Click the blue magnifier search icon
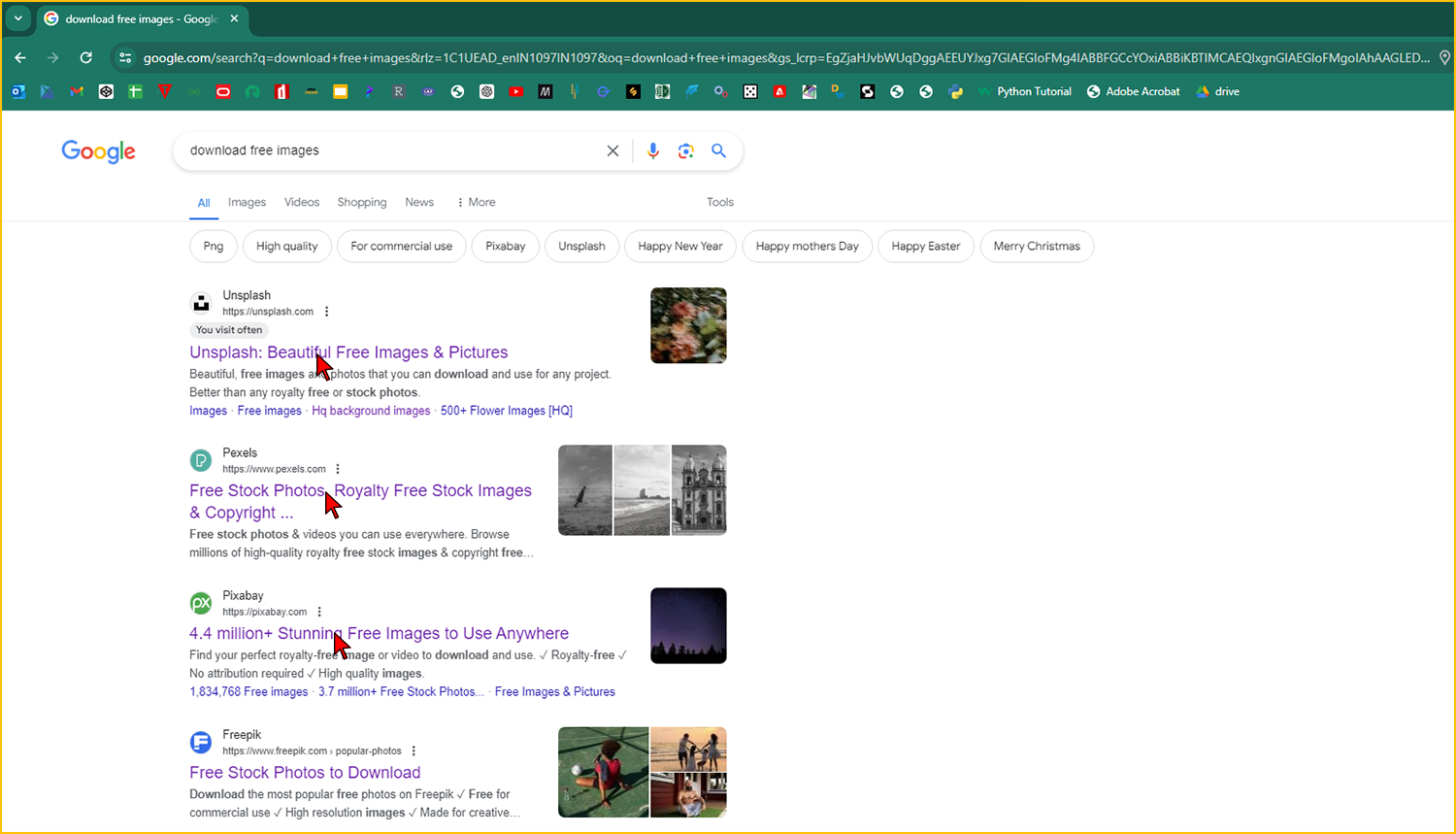 tap(718, 150)
